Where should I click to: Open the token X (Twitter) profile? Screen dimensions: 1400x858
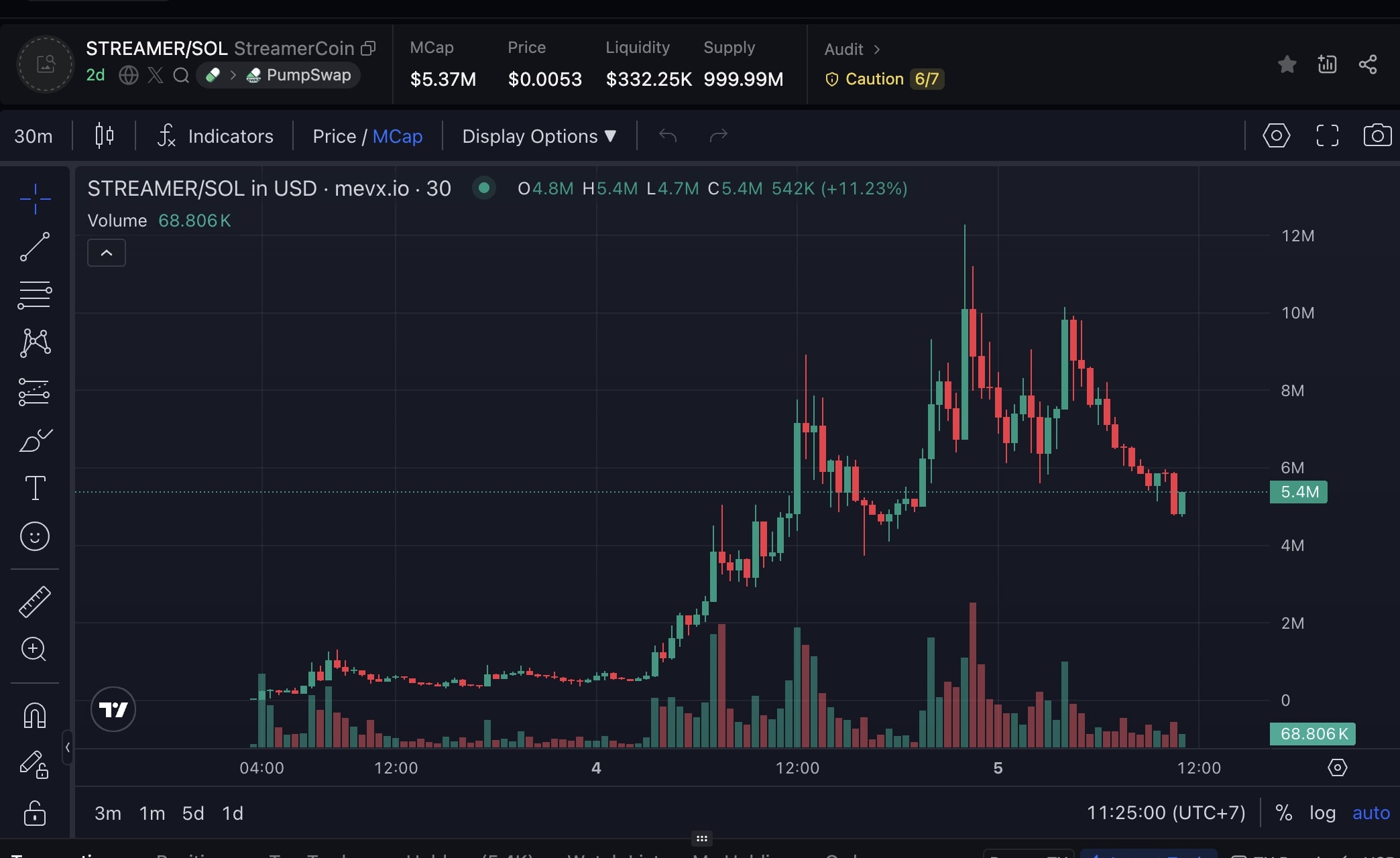point(156,75)
